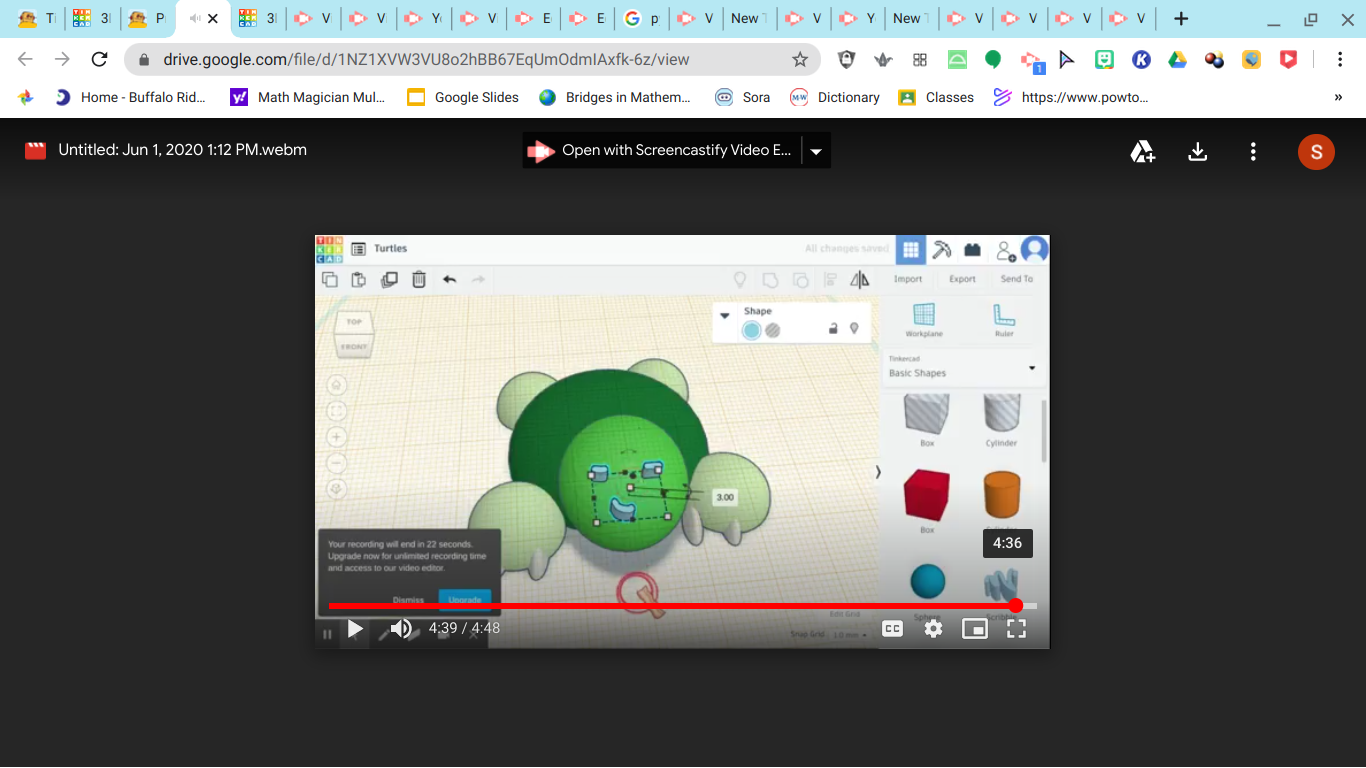Click the file name Untitled: Jun 1, 2020
The image size is (1366, 768).
pos(182,150)
